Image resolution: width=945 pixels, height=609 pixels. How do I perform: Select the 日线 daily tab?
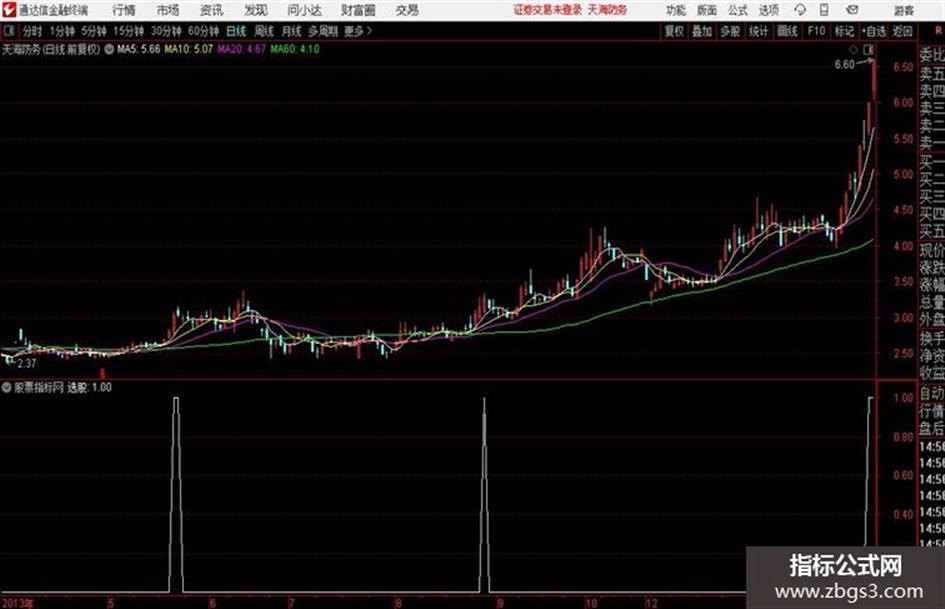point(236,31)
